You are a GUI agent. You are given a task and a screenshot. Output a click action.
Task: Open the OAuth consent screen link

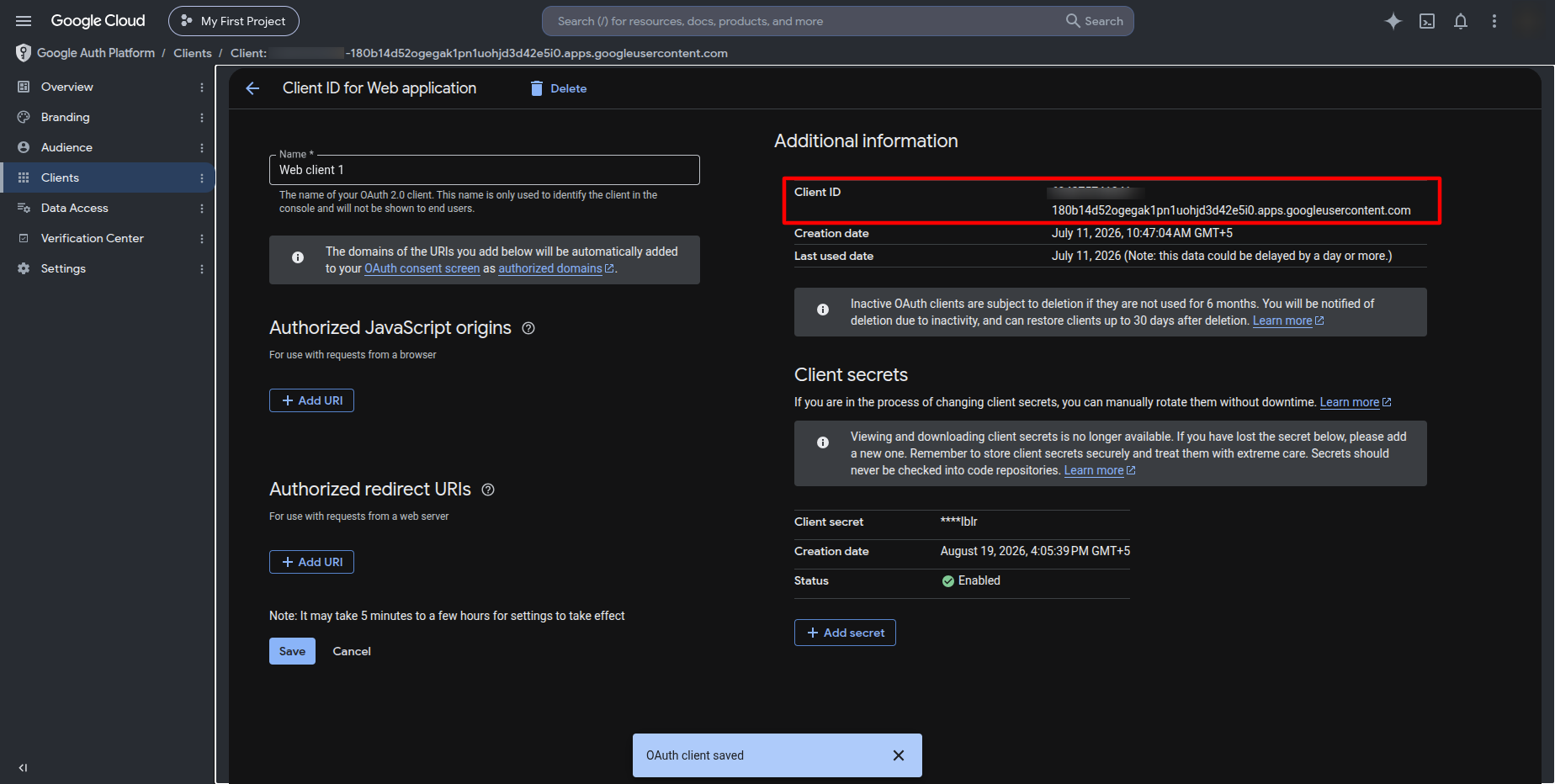click(422, 268)
